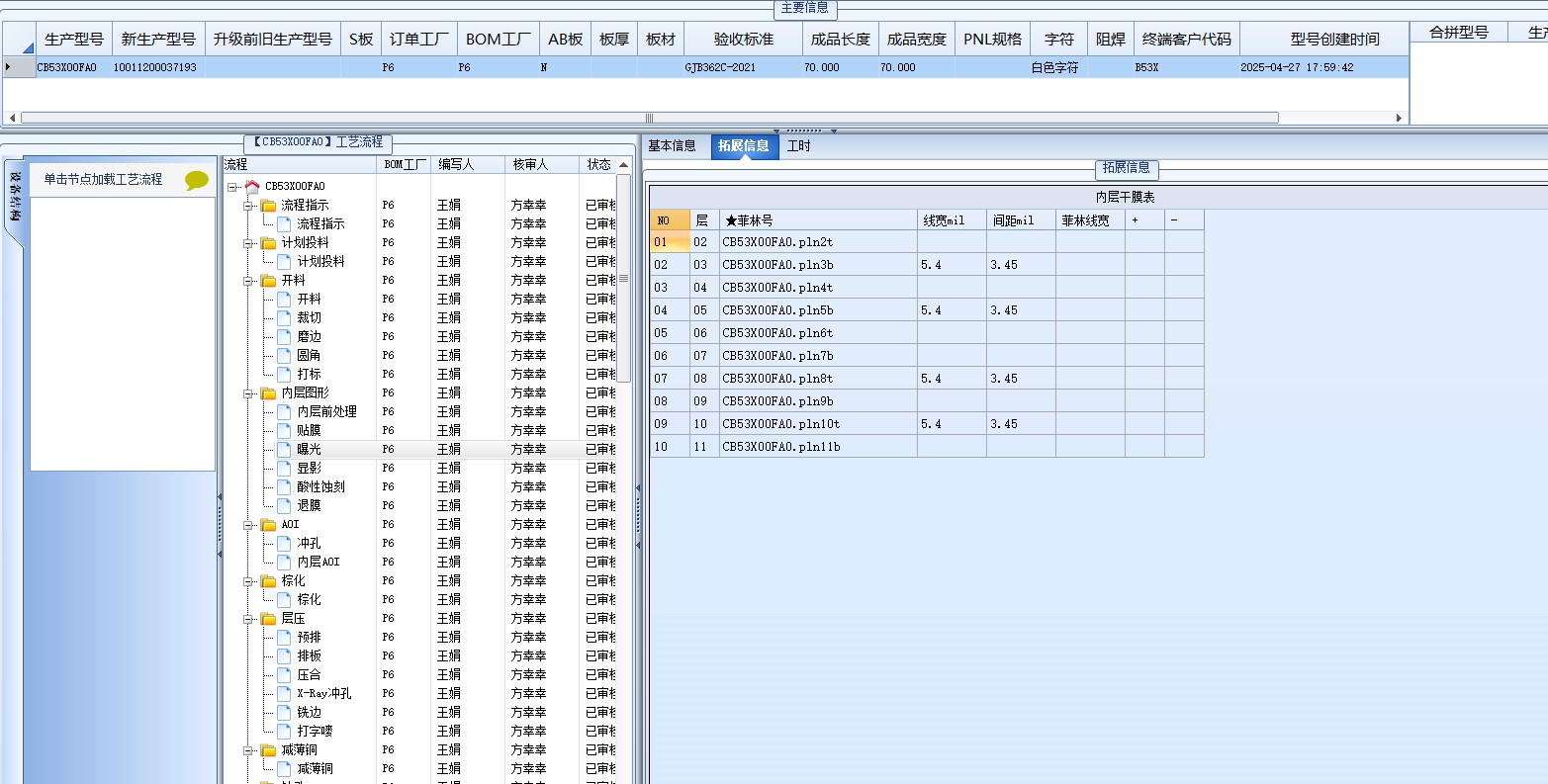1548x784 pixels.
Task: Click the document icon beside 内层AOI
Action: (x=284, y=562)
